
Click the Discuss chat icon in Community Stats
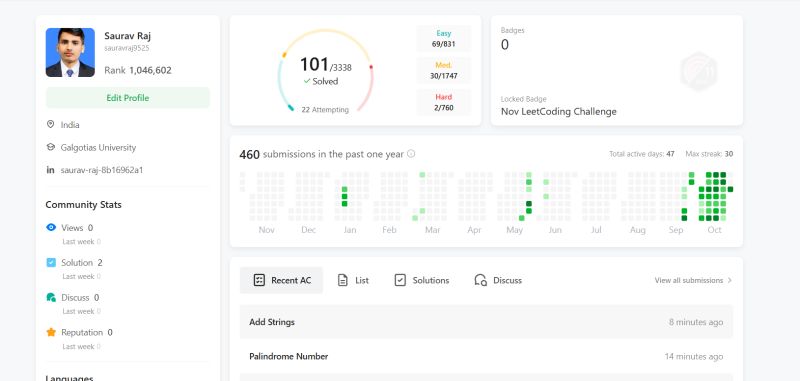(51, 297)
